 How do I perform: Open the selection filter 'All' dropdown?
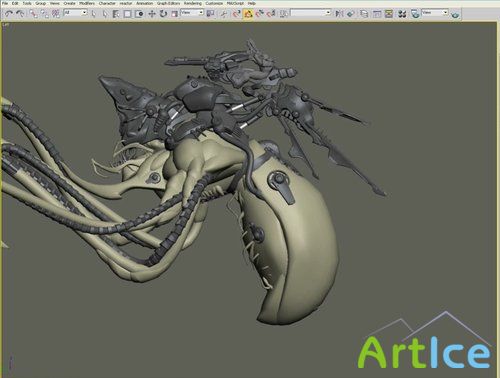pyautogui.click(x=76, y=13)
